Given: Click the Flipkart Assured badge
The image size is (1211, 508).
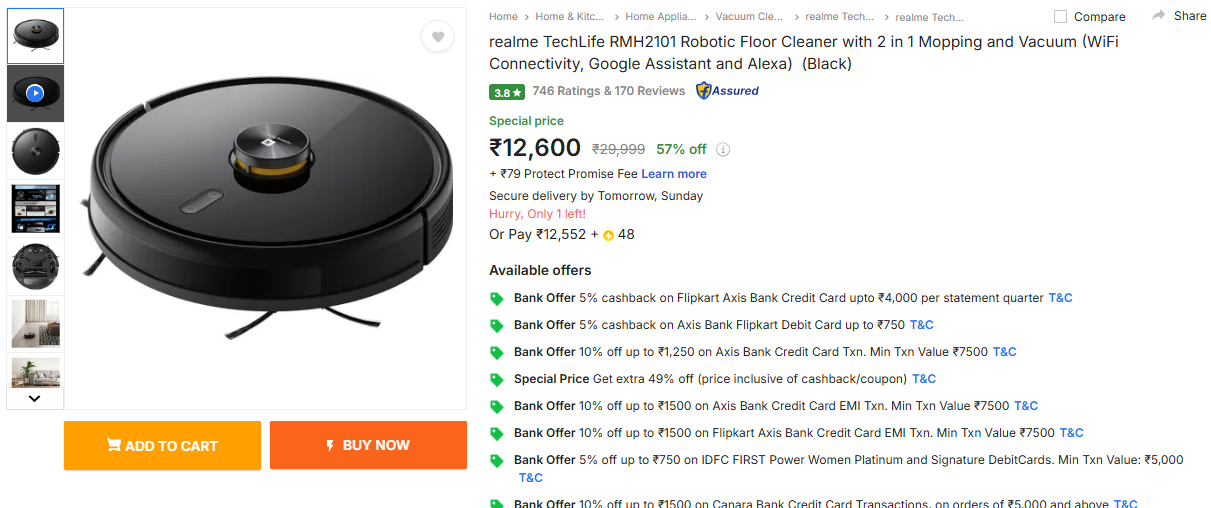Looking at the screenshot, I should pyautogui.click(x=727, y=91).
